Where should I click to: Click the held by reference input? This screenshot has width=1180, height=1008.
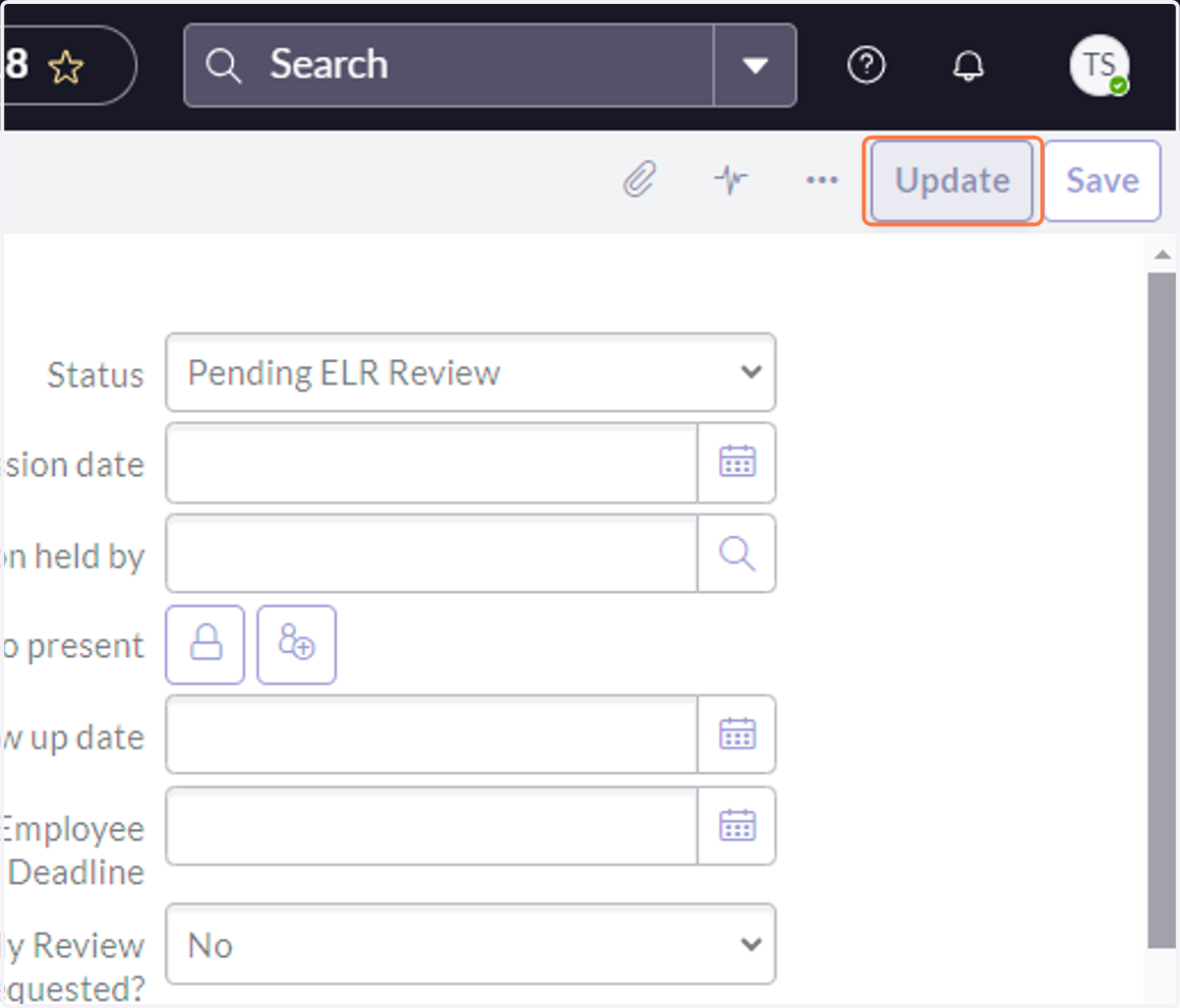432,554
